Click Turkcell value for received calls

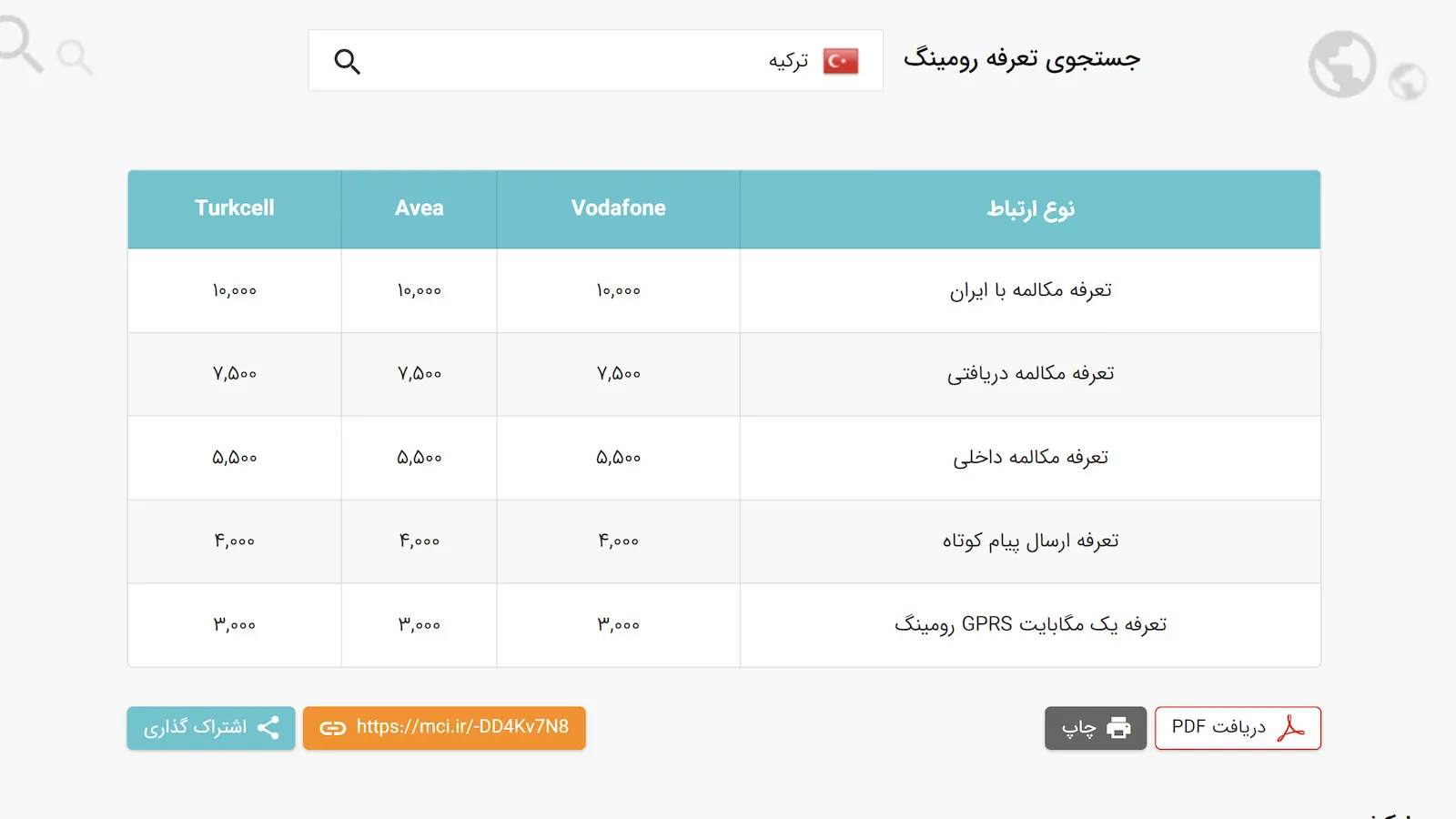pos(235,374)
